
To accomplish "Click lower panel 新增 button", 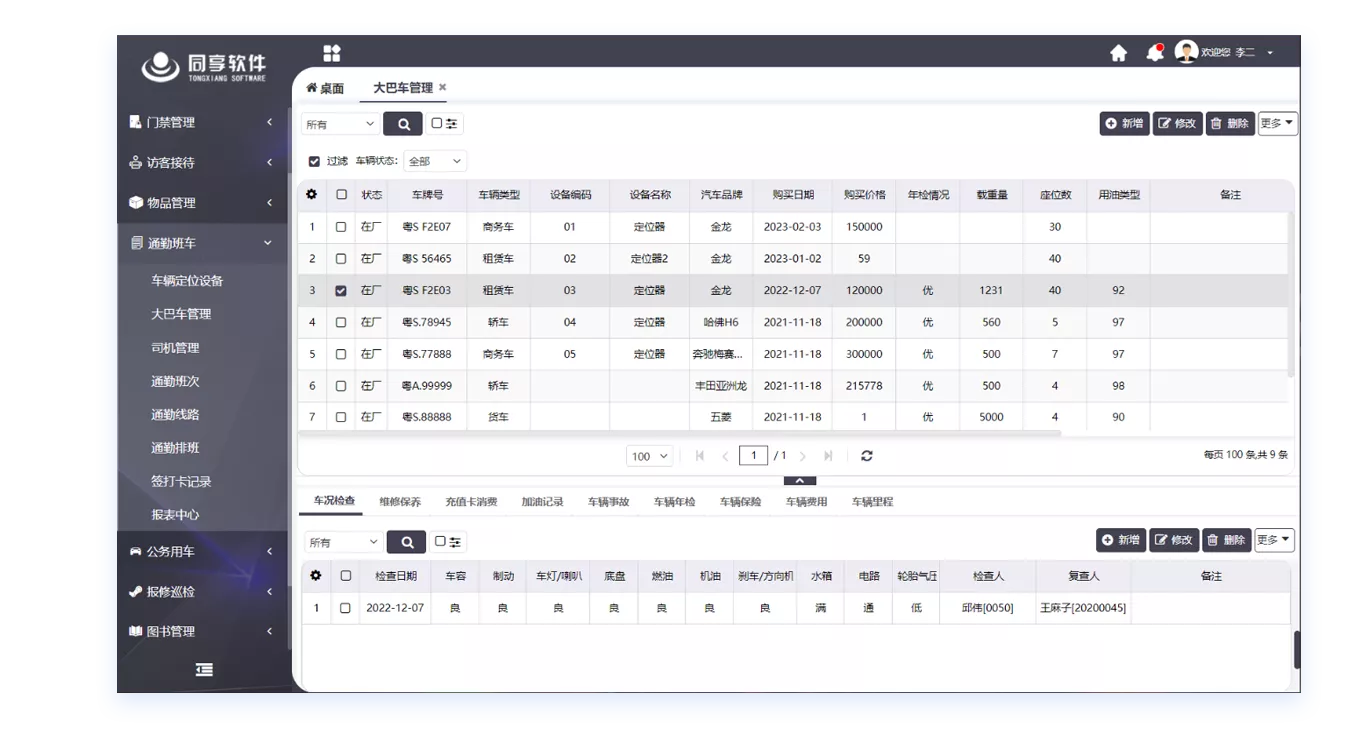I will coord(1121,540).
